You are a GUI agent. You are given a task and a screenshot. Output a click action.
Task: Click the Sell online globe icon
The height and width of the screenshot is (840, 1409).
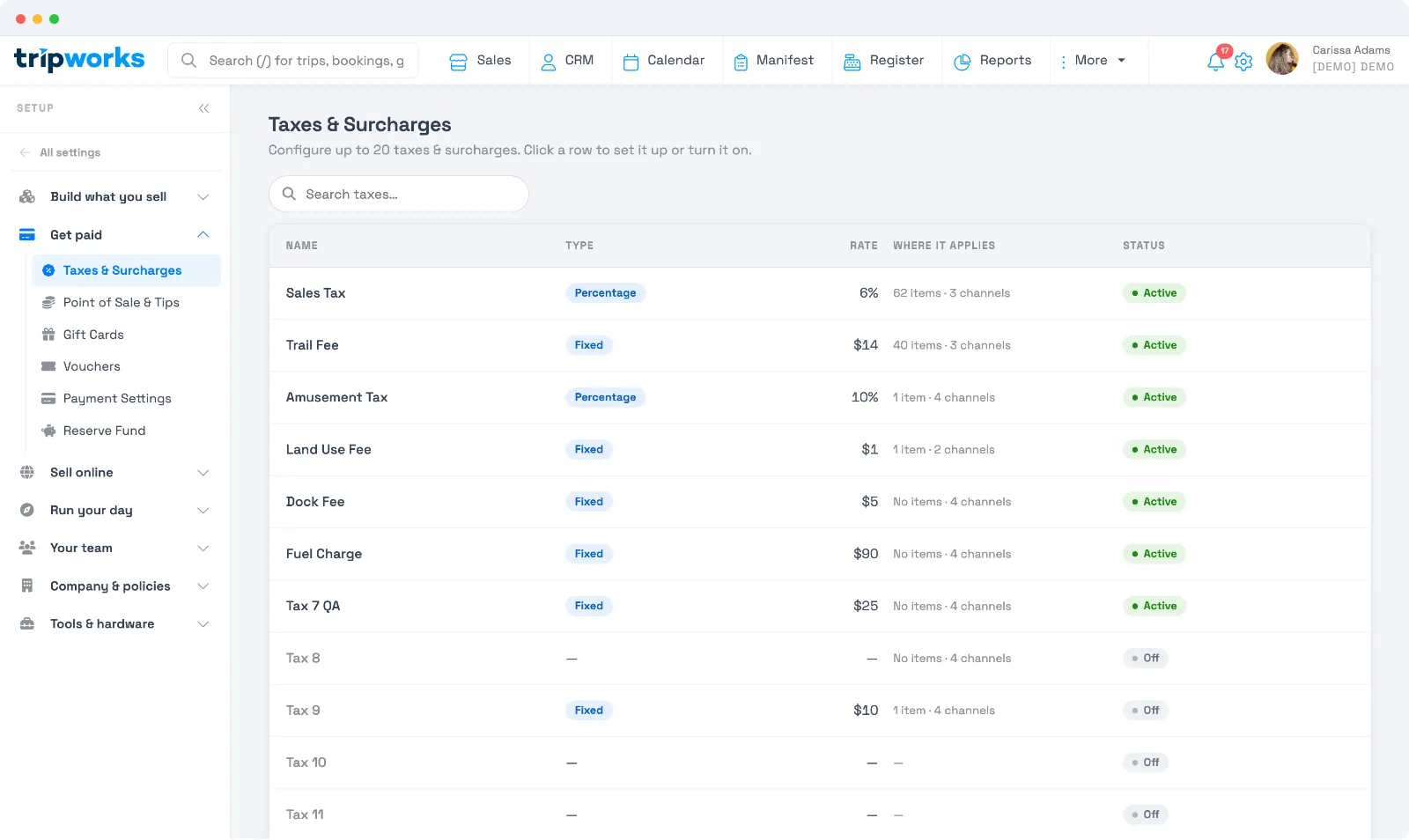tap(27, 473)
